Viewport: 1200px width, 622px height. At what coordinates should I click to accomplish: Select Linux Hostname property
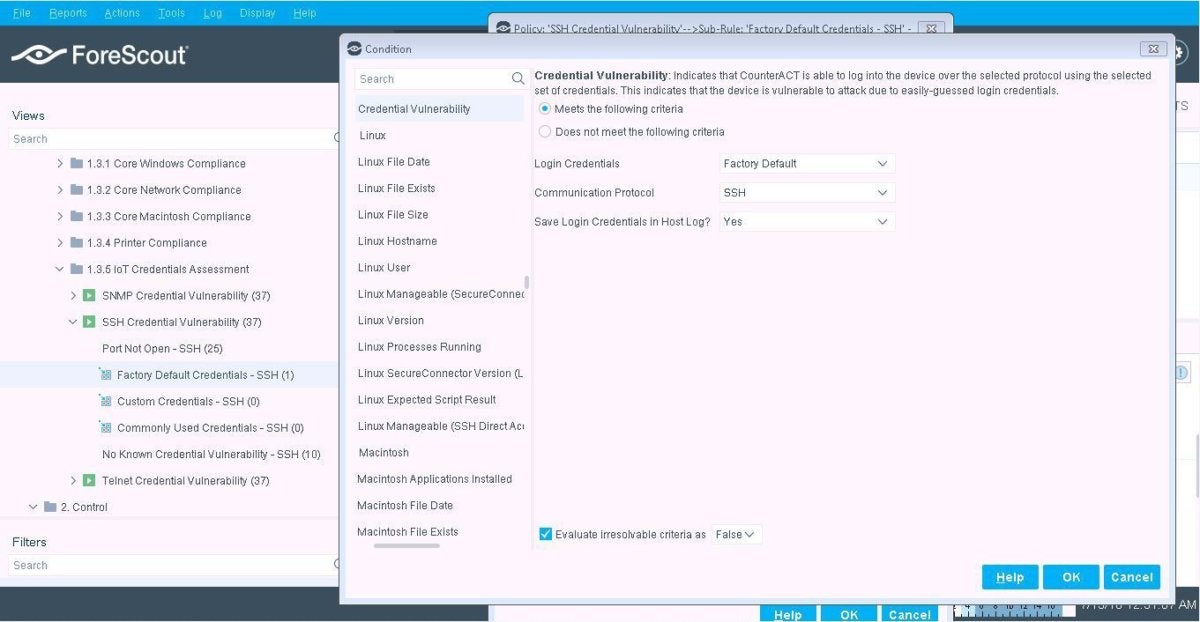click(397, 241)
